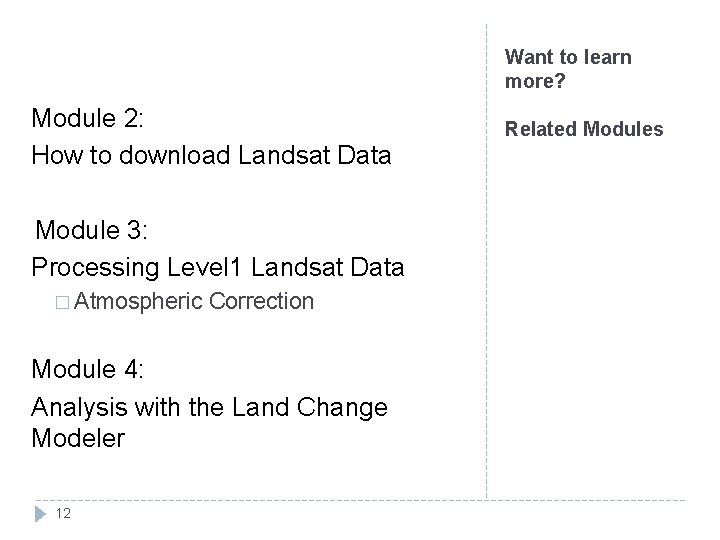Screen dimensions: 720x540
Task: Select the 'Module 2:' heading
Action: 87,118
